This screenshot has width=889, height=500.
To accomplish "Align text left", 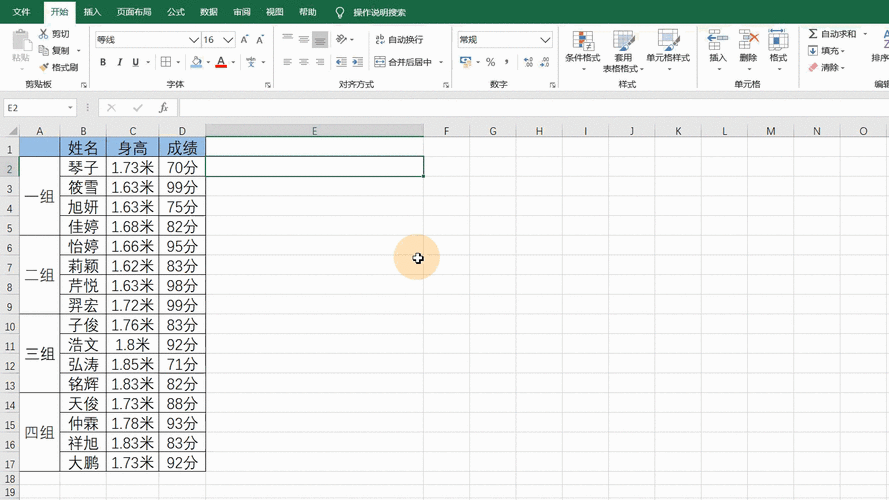I will (x=287, y=62).
